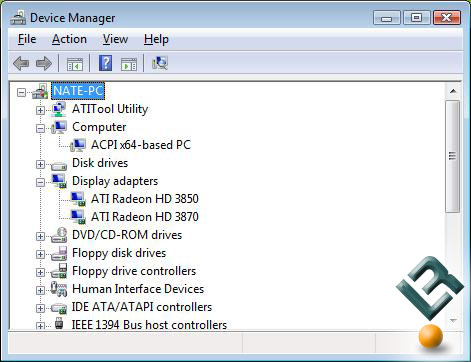Select the Human Interface Devices label

tap(138, 289)
